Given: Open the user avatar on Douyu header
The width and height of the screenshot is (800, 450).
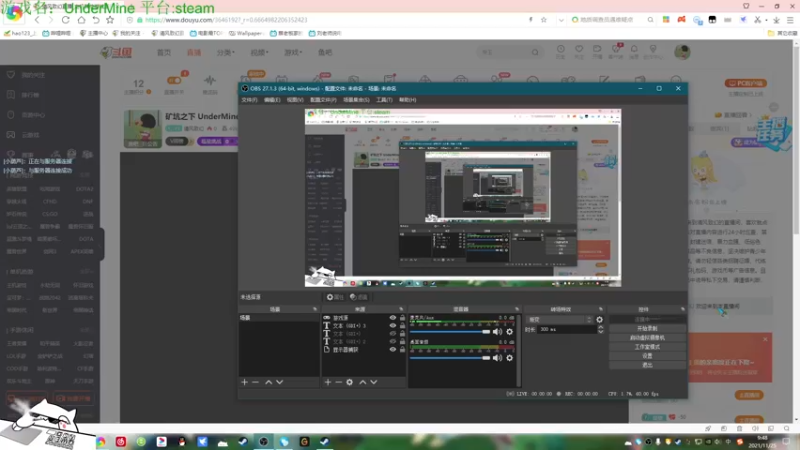Looking at the screenshot, I should pyautogui.click(x=682, y=52).
